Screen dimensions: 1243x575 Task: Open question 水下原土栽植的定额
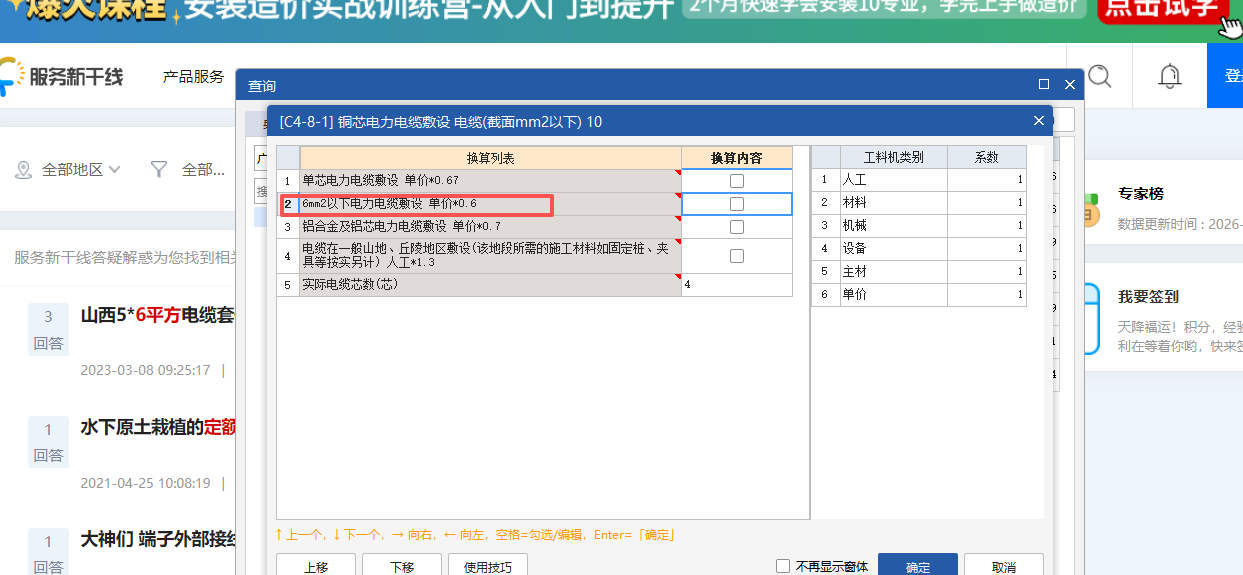(x=157, y=428)
